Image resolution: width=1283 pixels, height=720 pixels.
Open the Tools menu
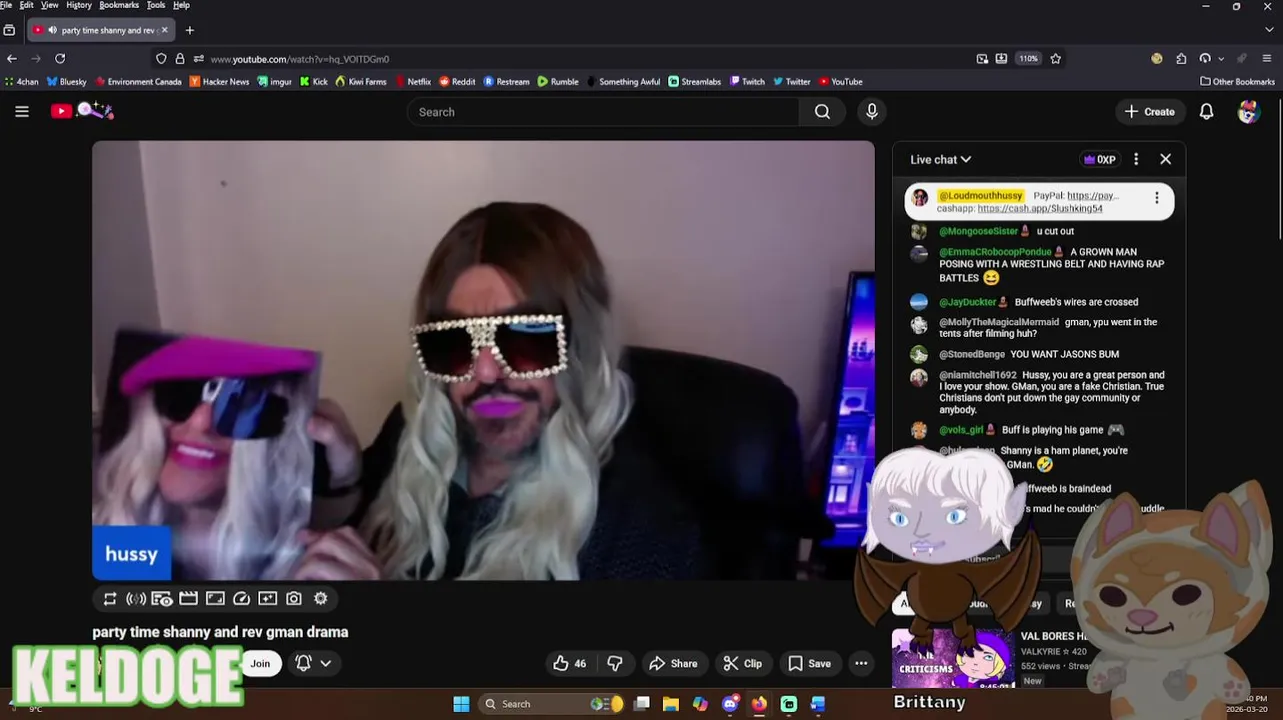click(156, 5)
